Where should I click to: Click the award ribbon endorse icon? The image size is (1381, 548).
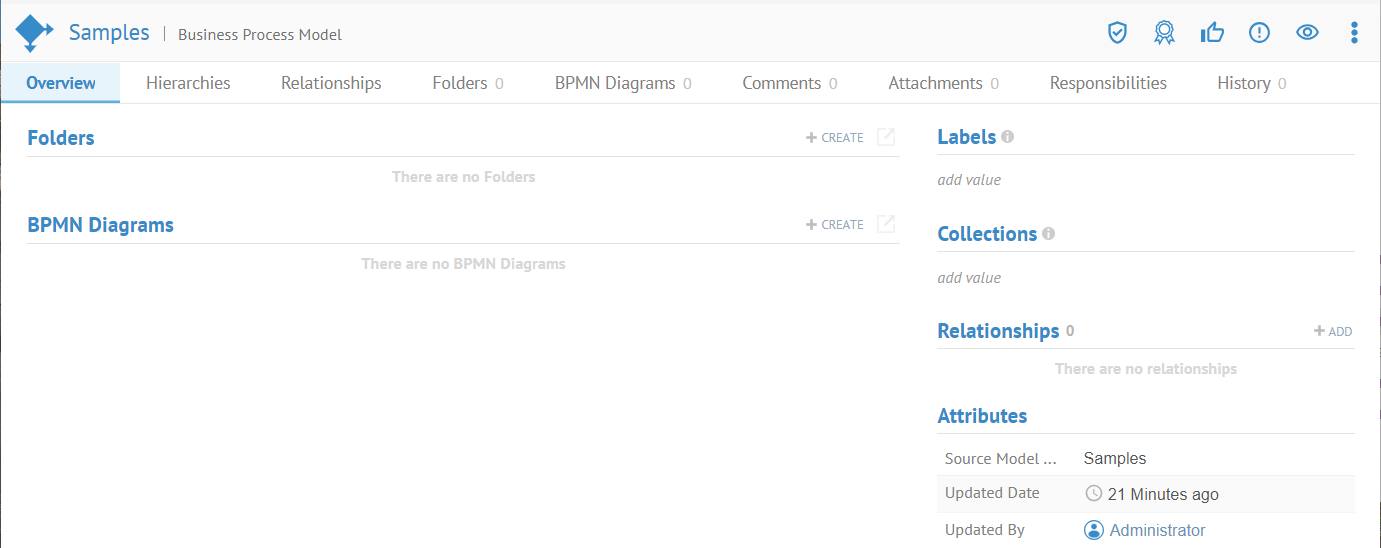1164,33
